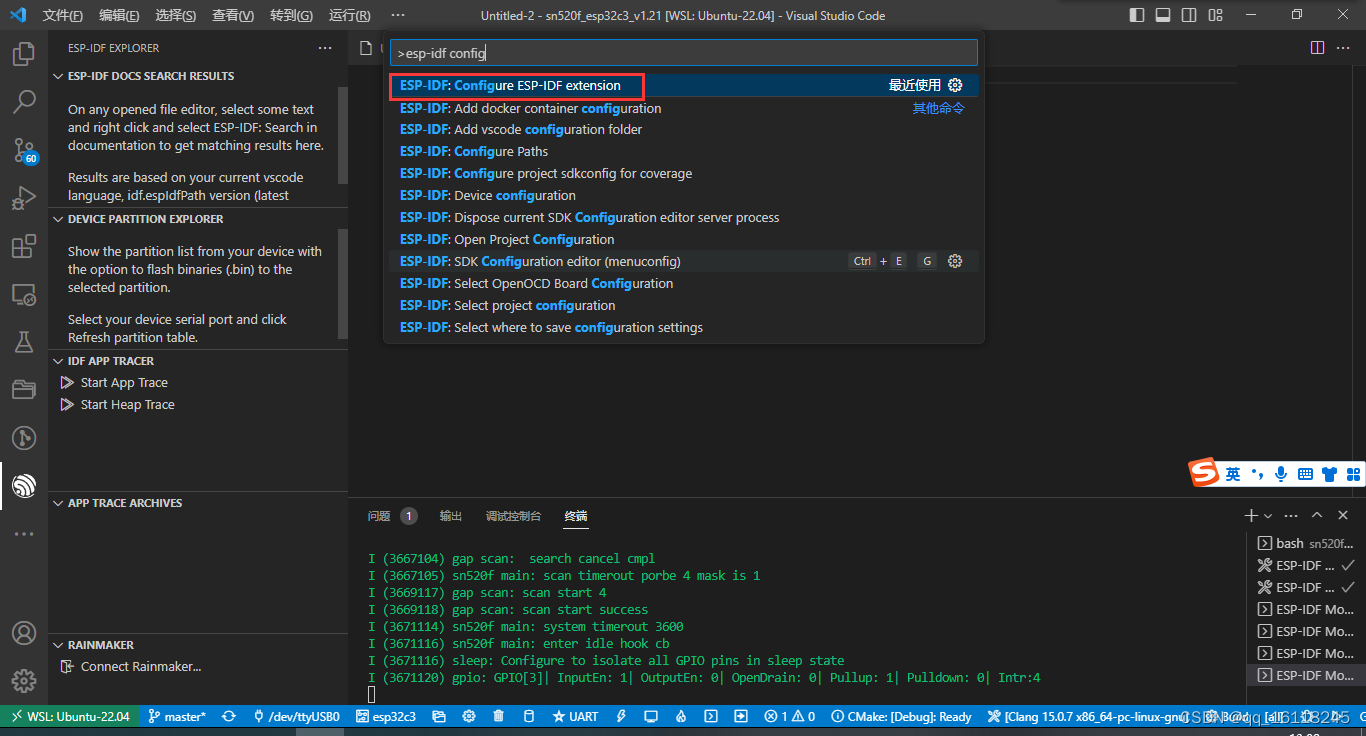The image size is (1366, 736).
Task: Switch Sogou input to 英 English mode toggle
Action: [1233, 474]
